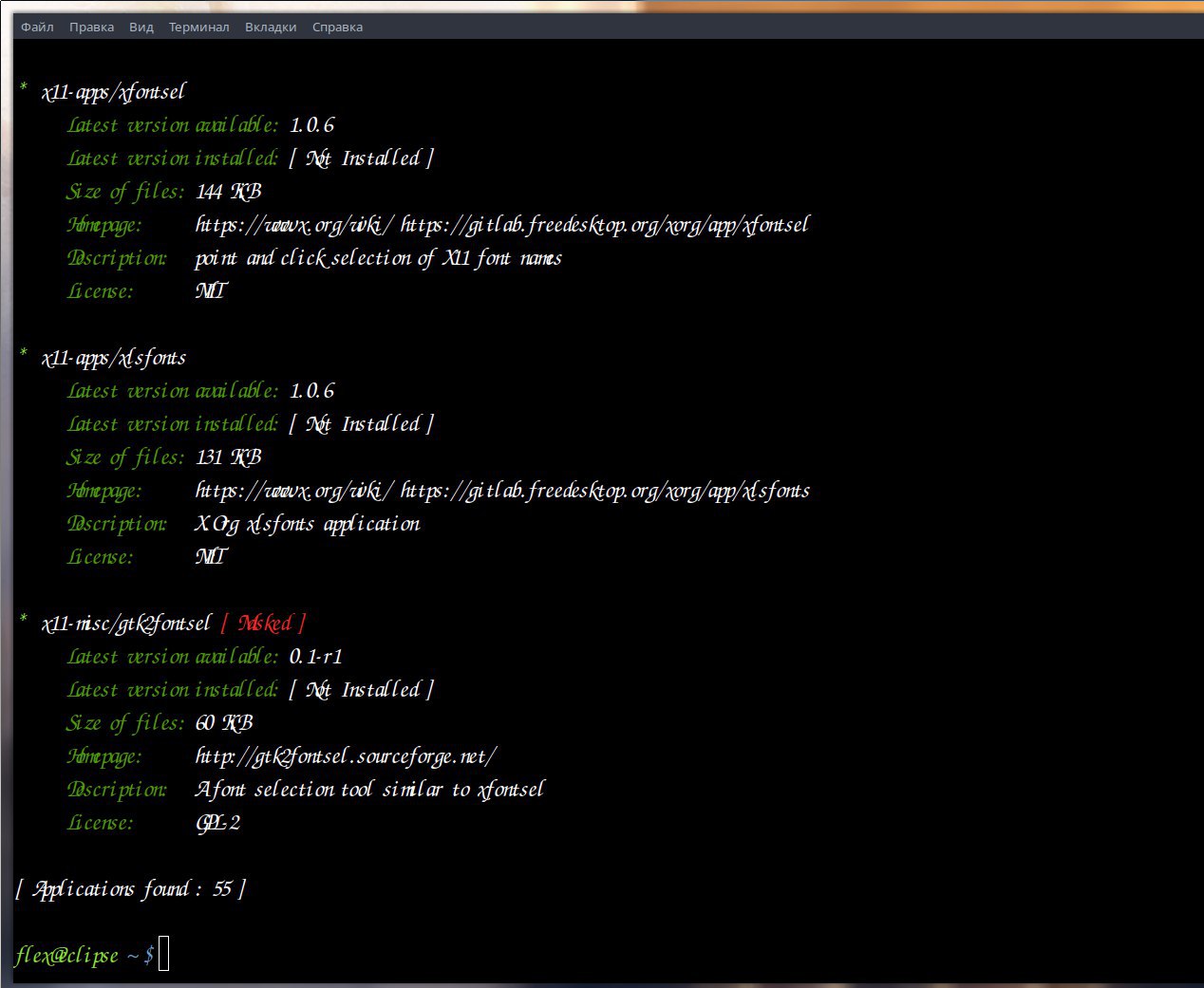Open the Справка menu

tap(338, 27)
